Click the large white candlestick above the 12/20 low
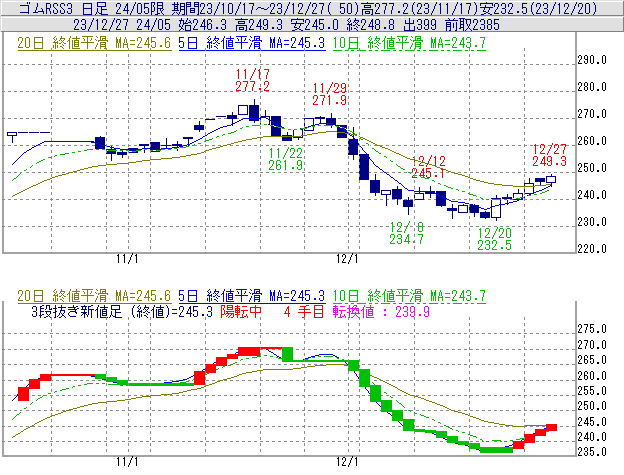 click(x=496, y=208)
